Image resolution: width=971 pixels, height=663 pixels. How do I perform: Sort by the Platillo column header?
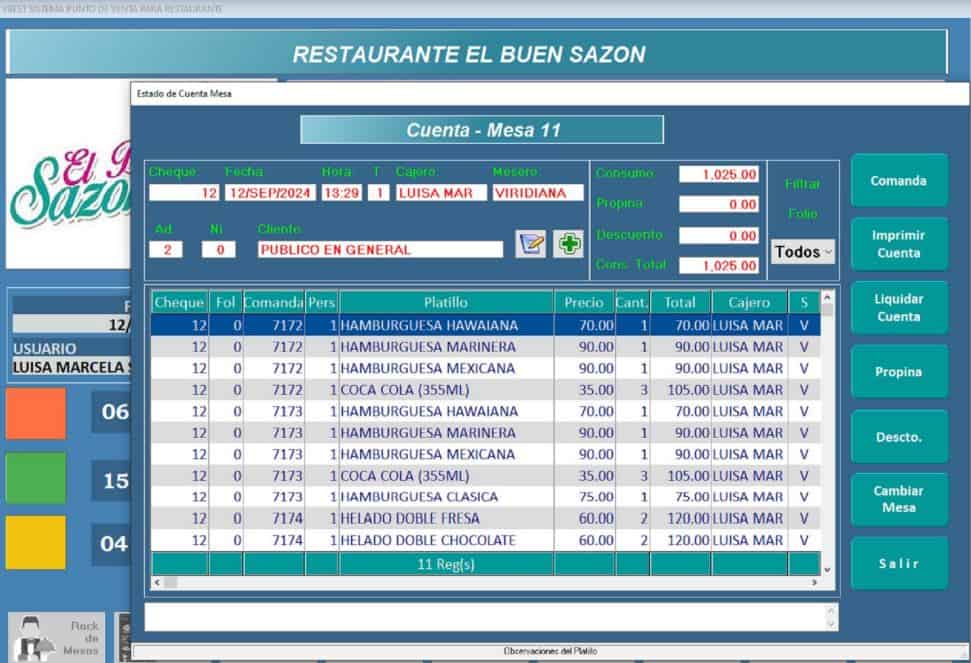(445, 302)
